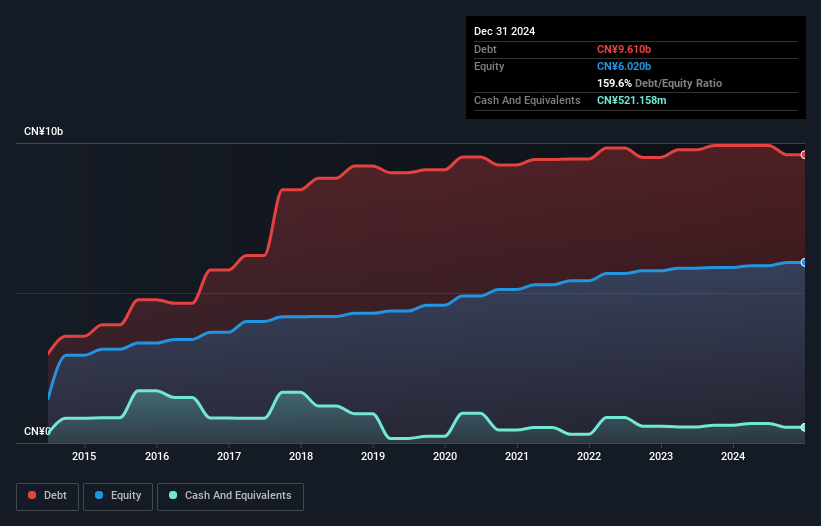This screenshot has height=526, width=821.
Task: Click the 159.6% Debt/Equity Ratio text
Action: click(659, 83)
